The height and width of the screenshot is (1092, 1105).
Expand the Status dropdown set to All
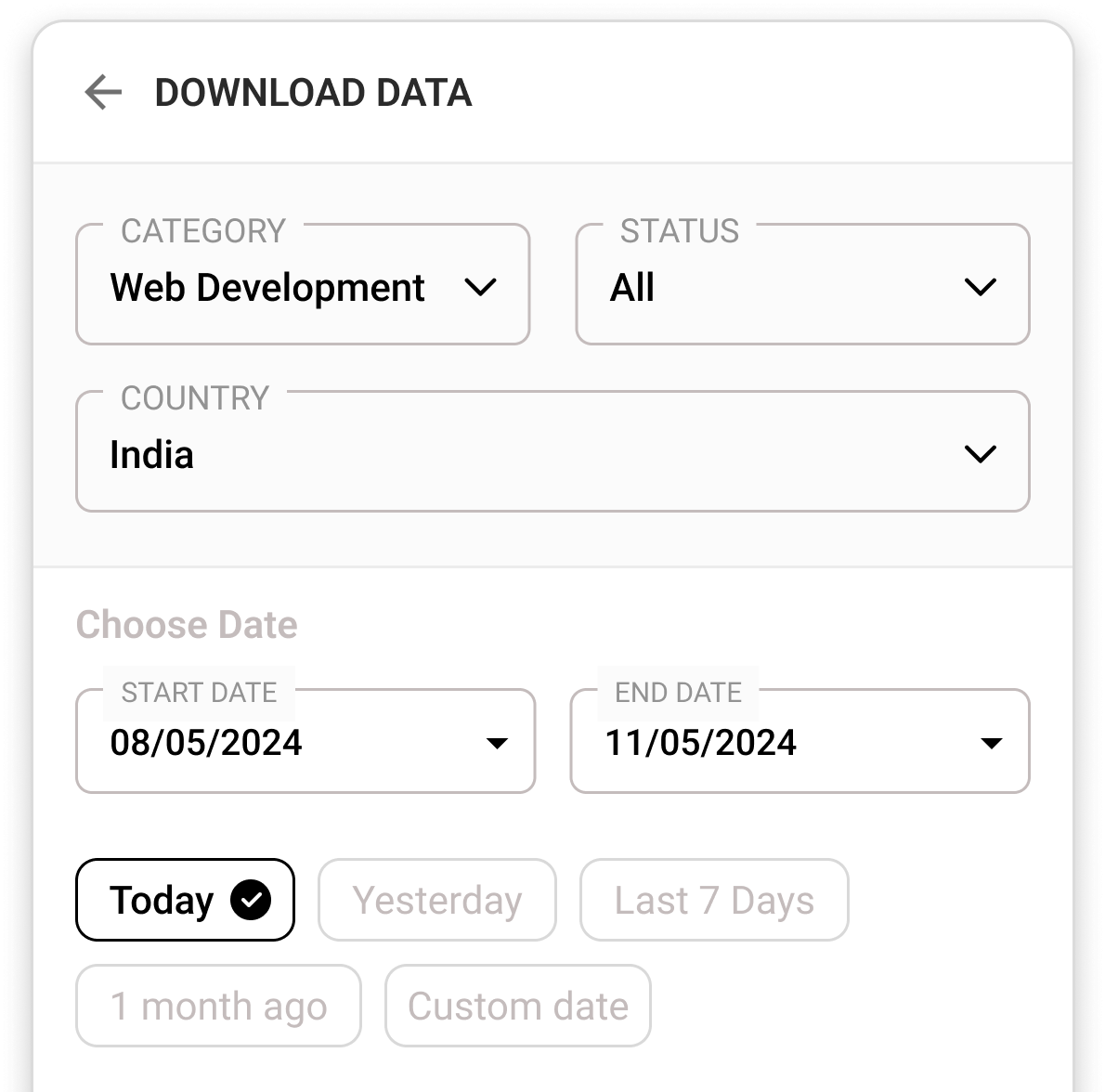point(802,285)
